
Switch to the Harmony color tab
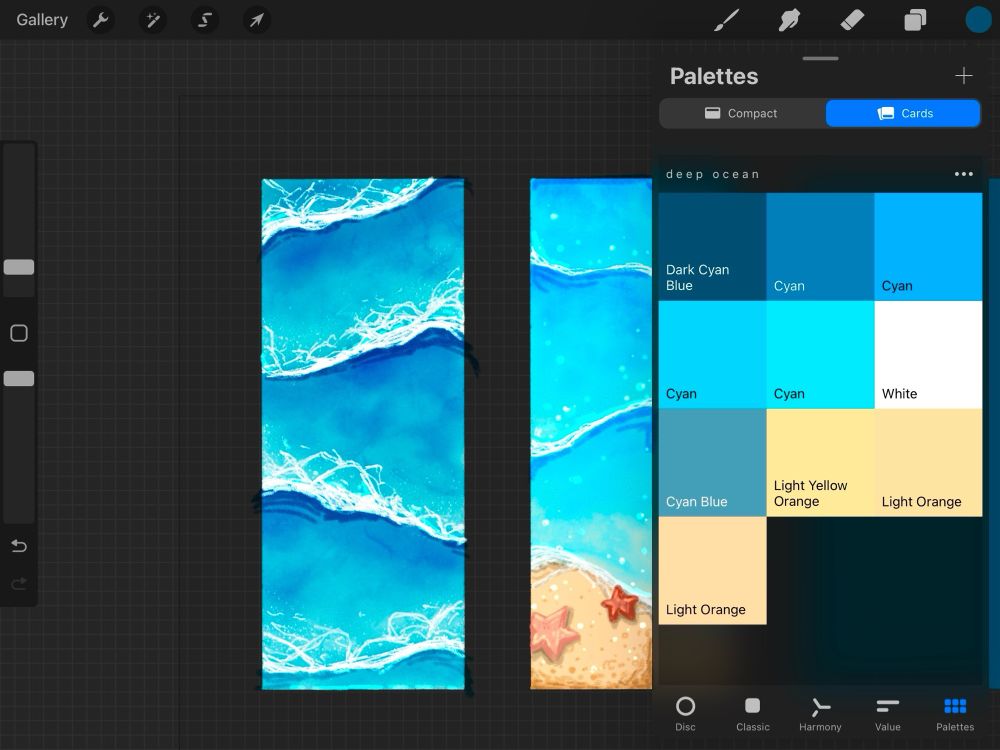pyautogui.click(x=820, y=714)
